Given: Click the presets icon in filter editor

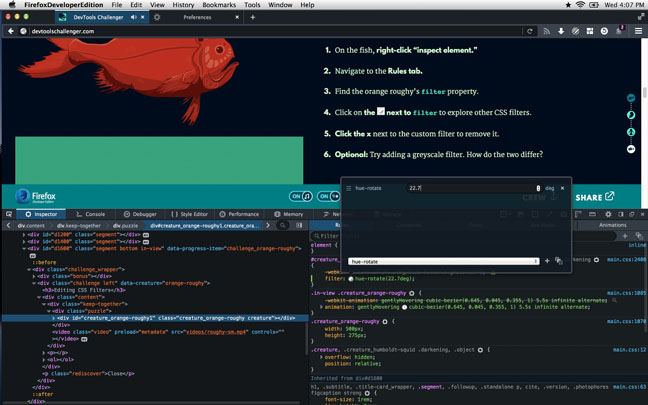Looking at the screenshot, I should click(x=559, y=261).
